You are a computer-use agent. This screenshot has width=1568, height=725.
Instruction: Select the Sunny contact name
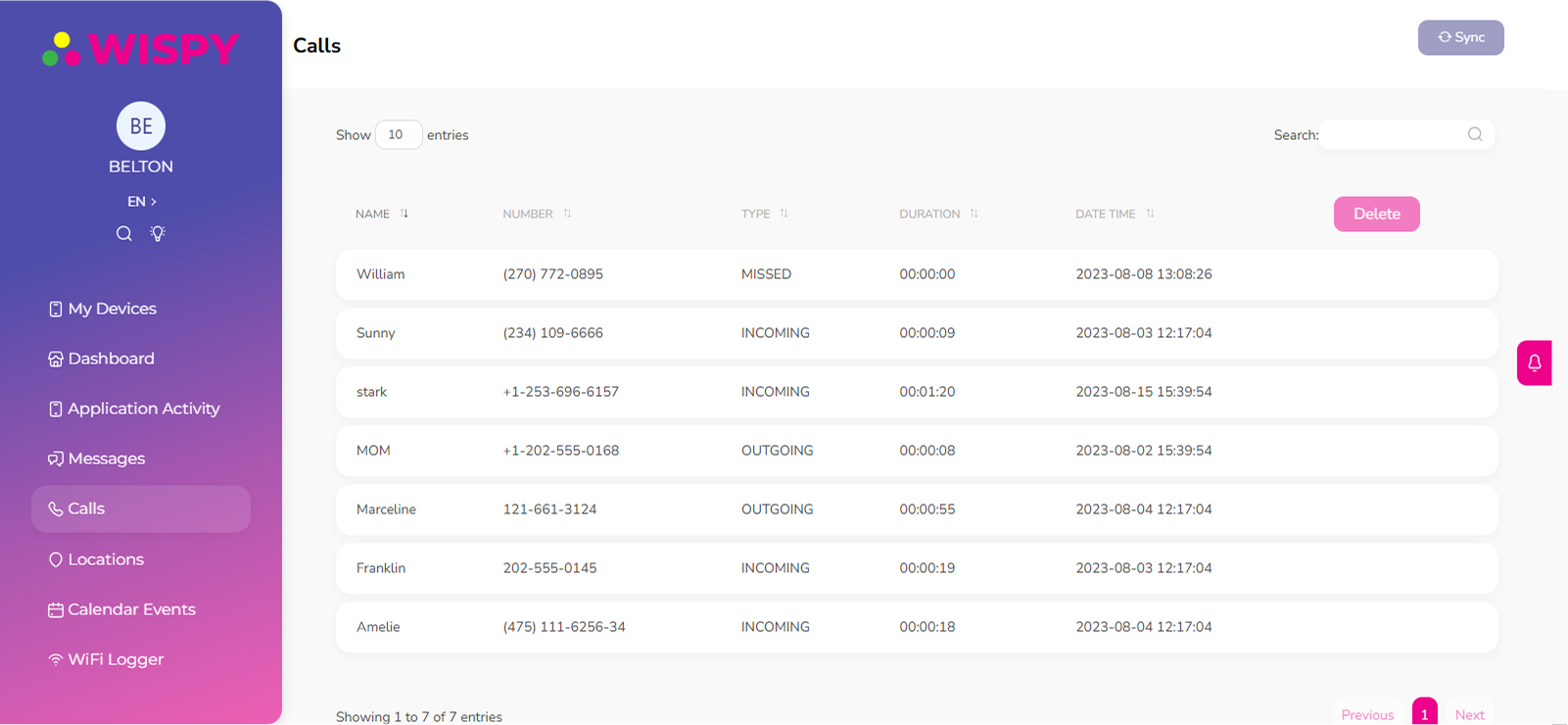[376, 333]
